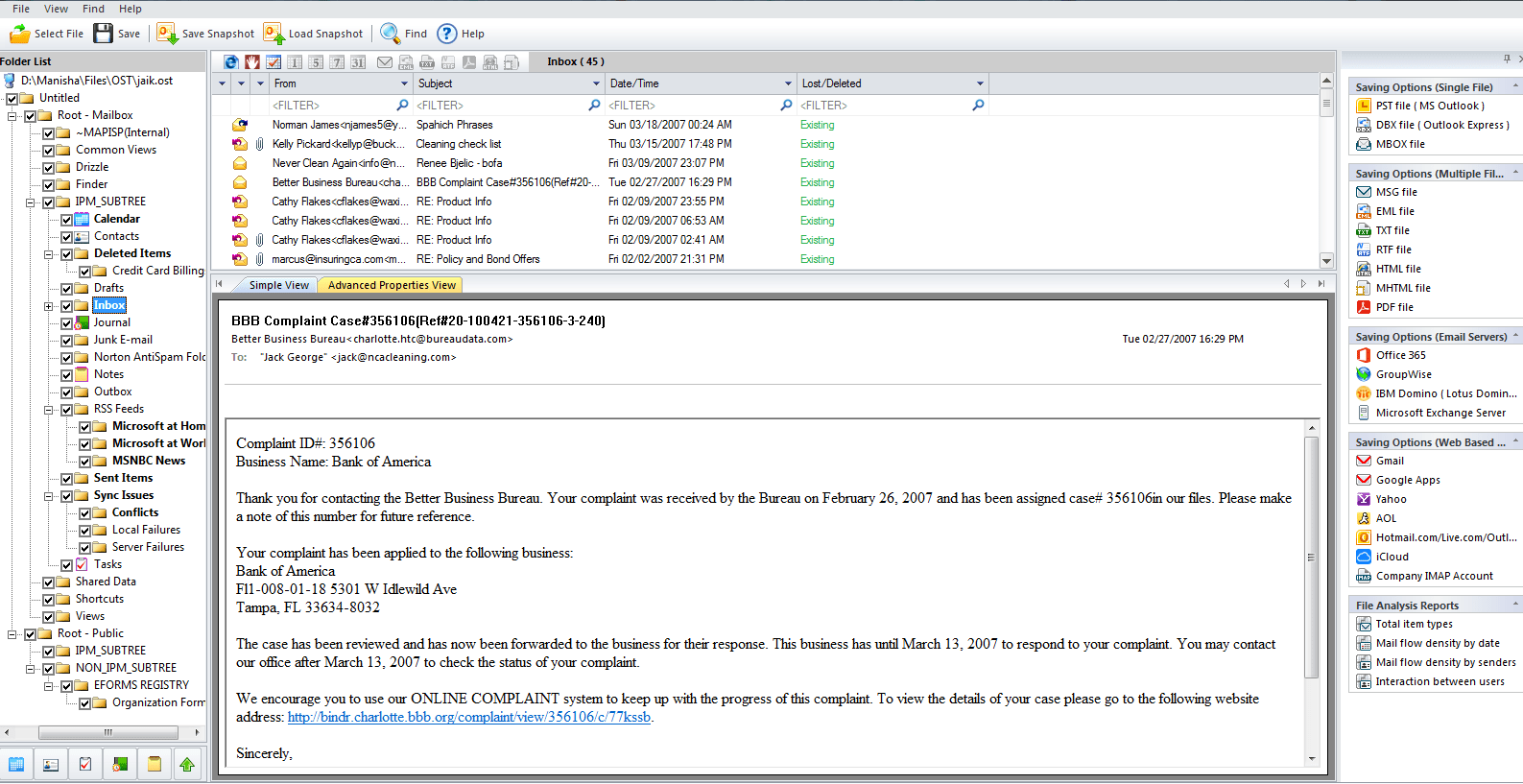Click the red hand stop icon
1523x784 pixels.
(252, 62)
